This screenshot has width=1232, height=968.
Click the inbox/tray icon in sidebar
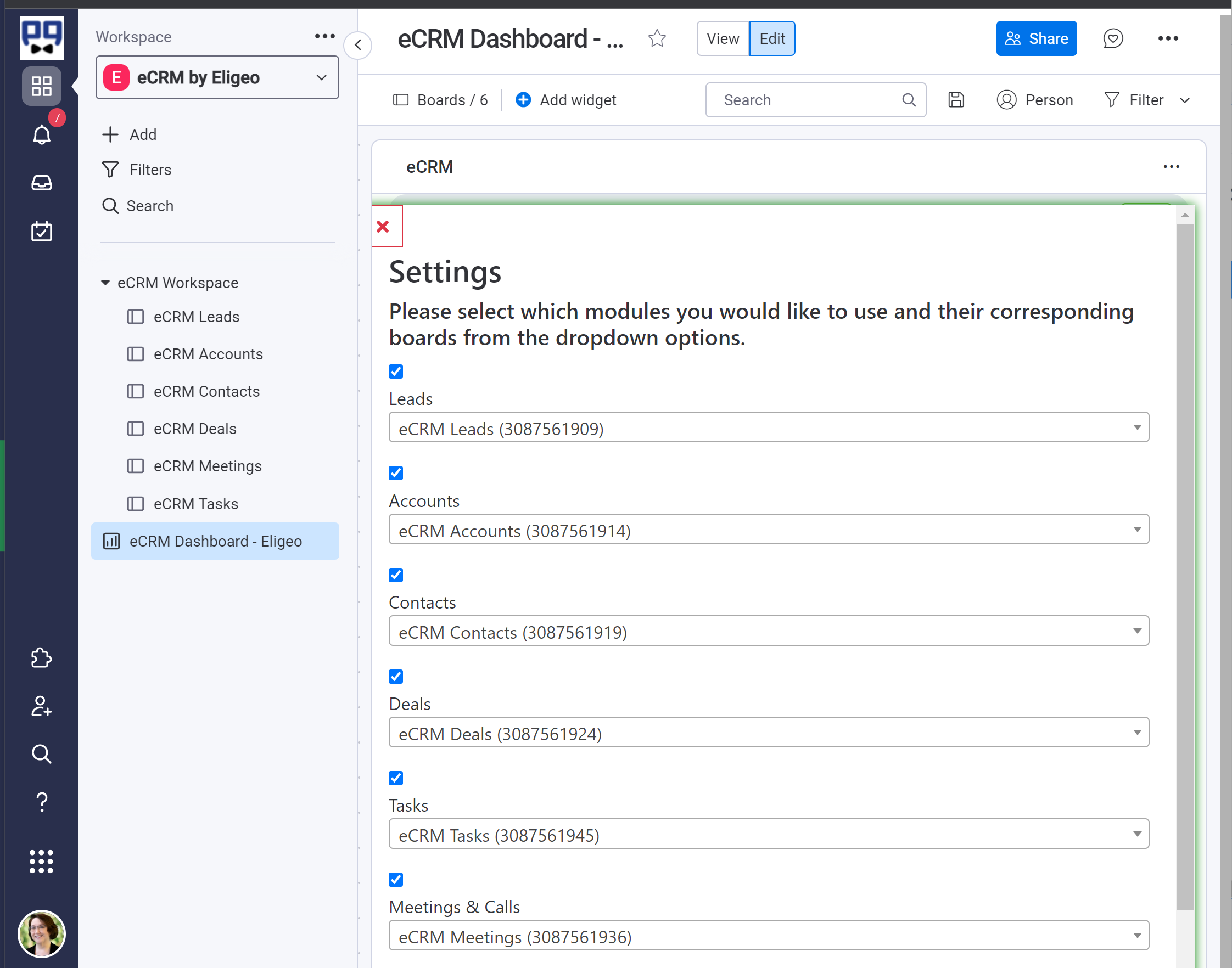click(41, 181)
